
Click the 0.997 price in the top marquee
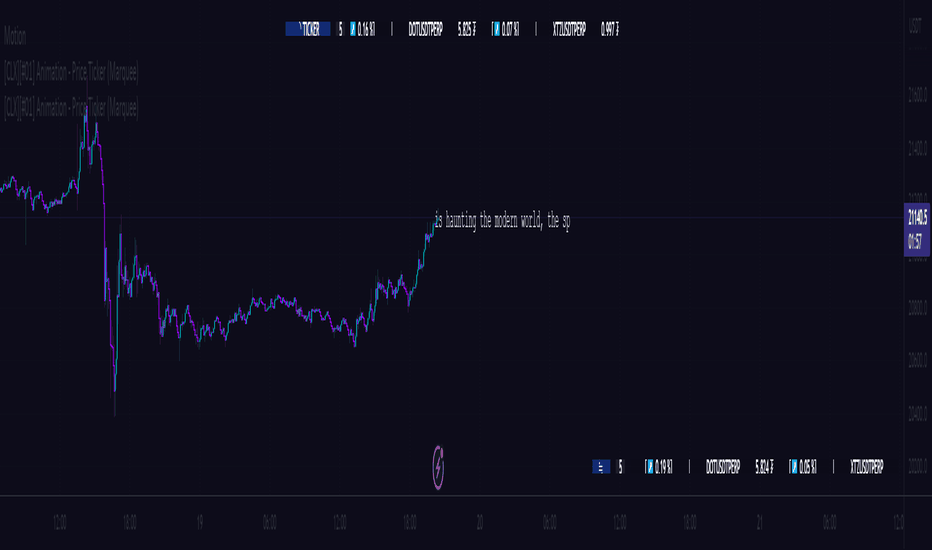(610, 29)
